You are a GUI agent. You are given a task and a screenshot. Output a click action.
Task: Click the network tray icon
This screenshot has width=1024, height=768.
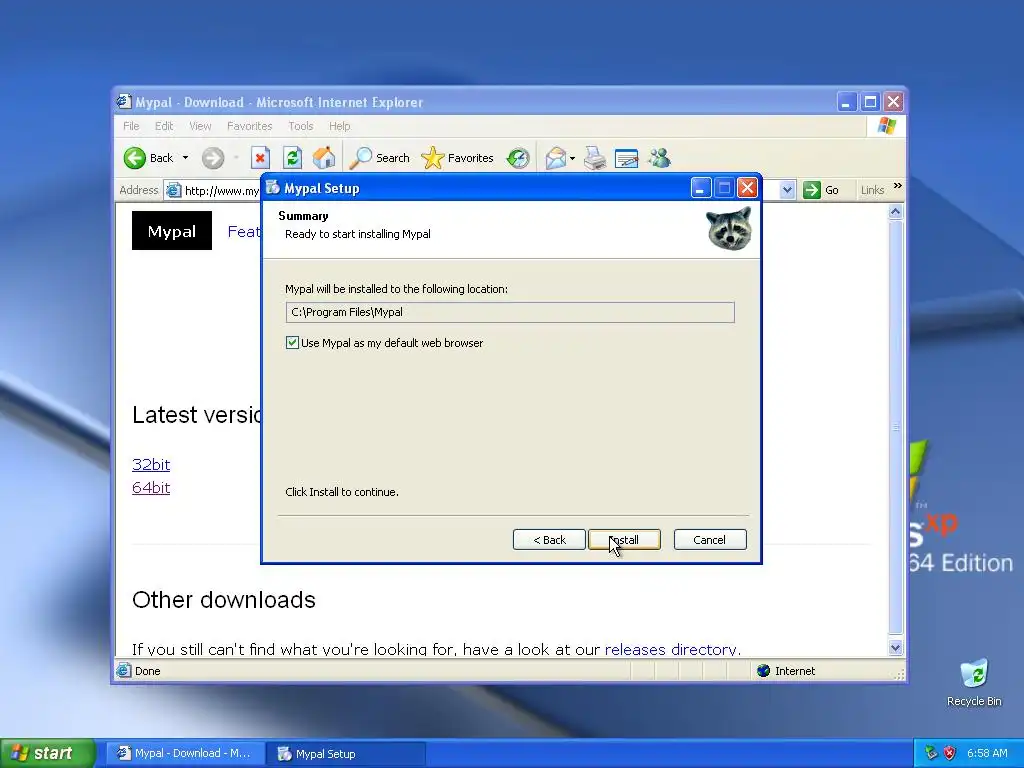click(931, 753)
